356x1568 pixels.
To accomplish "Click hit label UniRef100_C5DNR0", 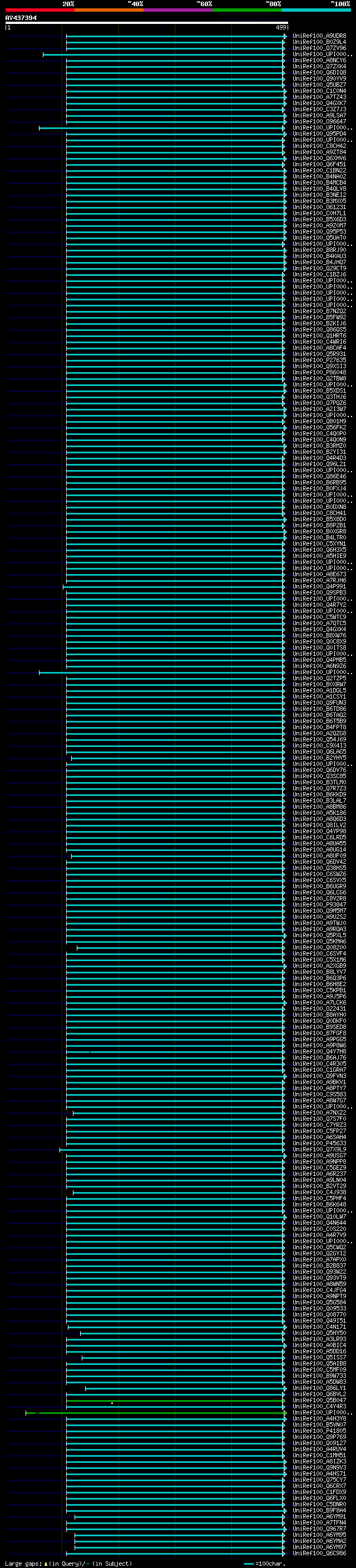I will tap(319, 1504).
